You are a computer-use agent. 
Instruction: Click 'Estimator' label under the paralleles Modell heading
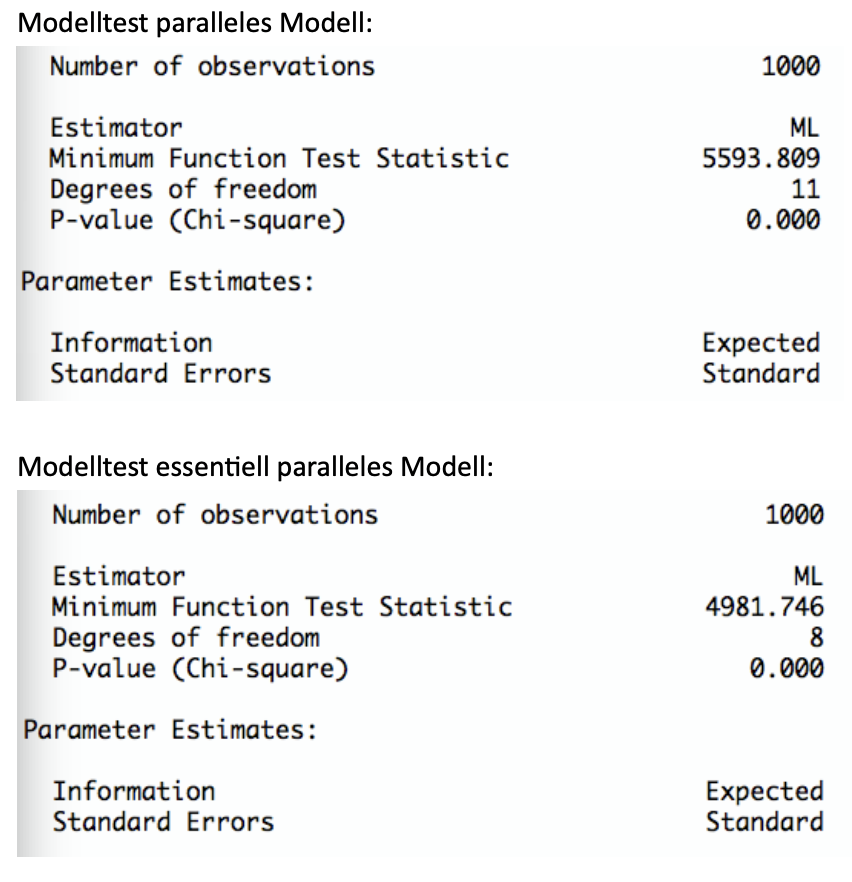point(116,128)
